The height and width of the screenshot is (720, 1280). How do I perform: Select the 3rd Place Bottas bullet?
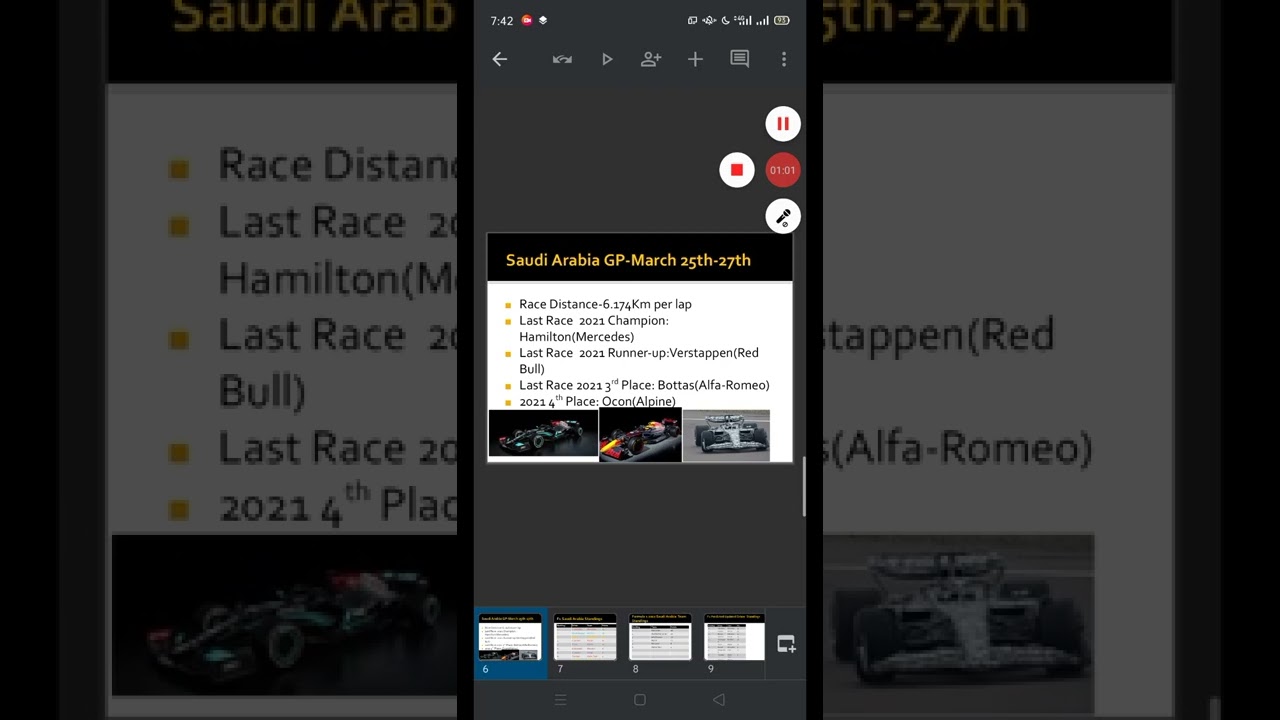click(x=644, y=385)
